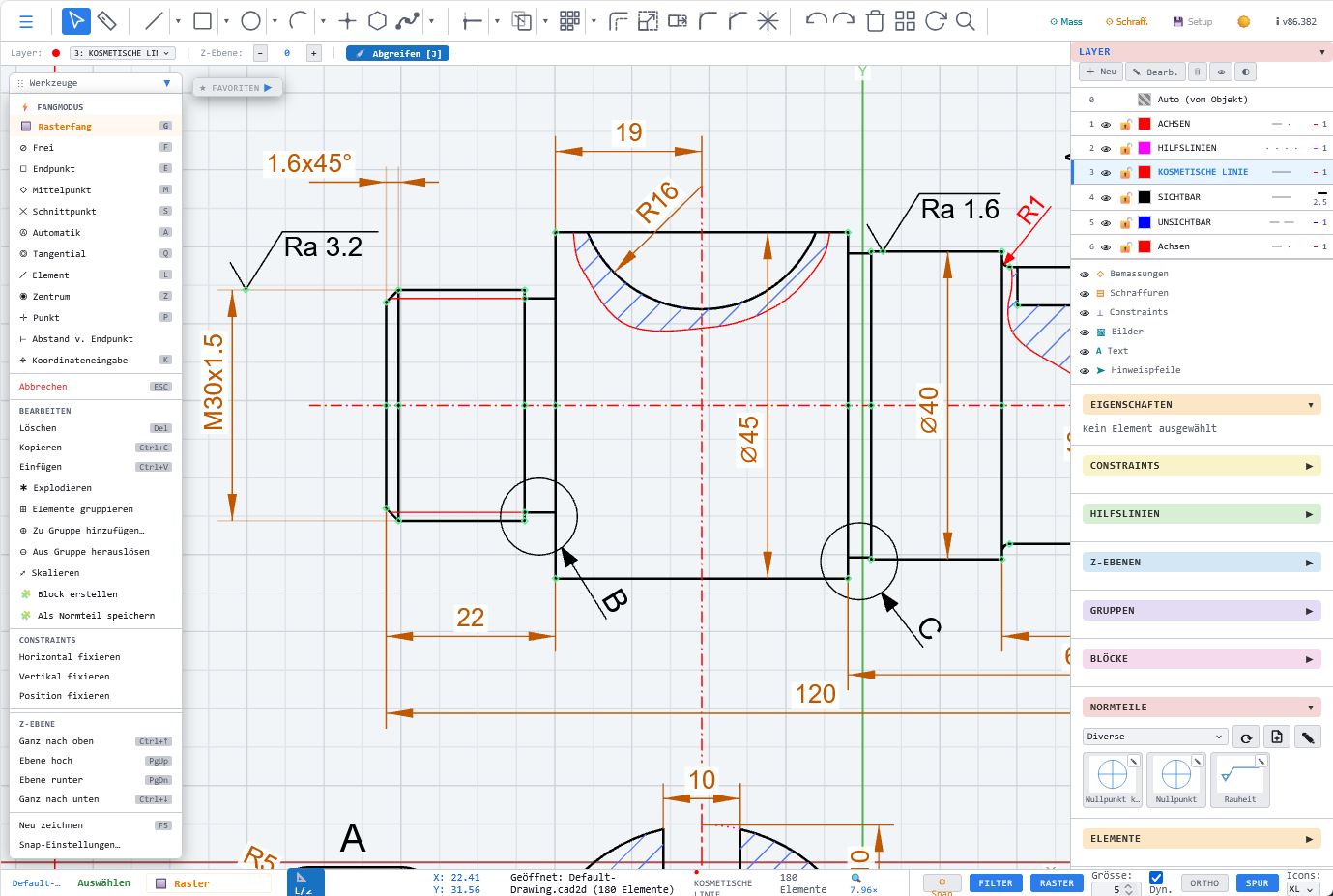Viewport: 1333px width, 896px height.
Task: Click the magenta HILFSLINIEN color swatch
Action: click(1145, 148)
